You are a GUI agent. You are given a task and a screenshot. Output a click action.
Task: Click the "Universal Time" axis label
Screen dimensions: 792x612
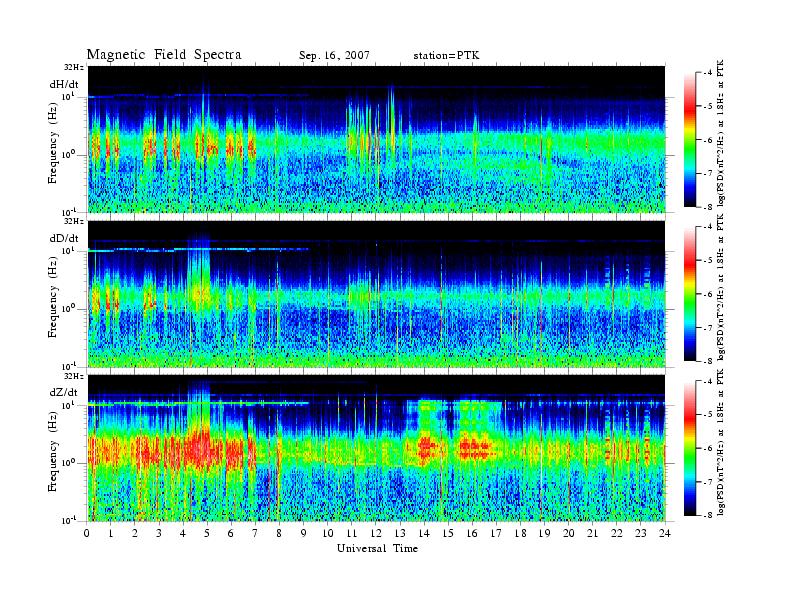(x=377, y=548)
